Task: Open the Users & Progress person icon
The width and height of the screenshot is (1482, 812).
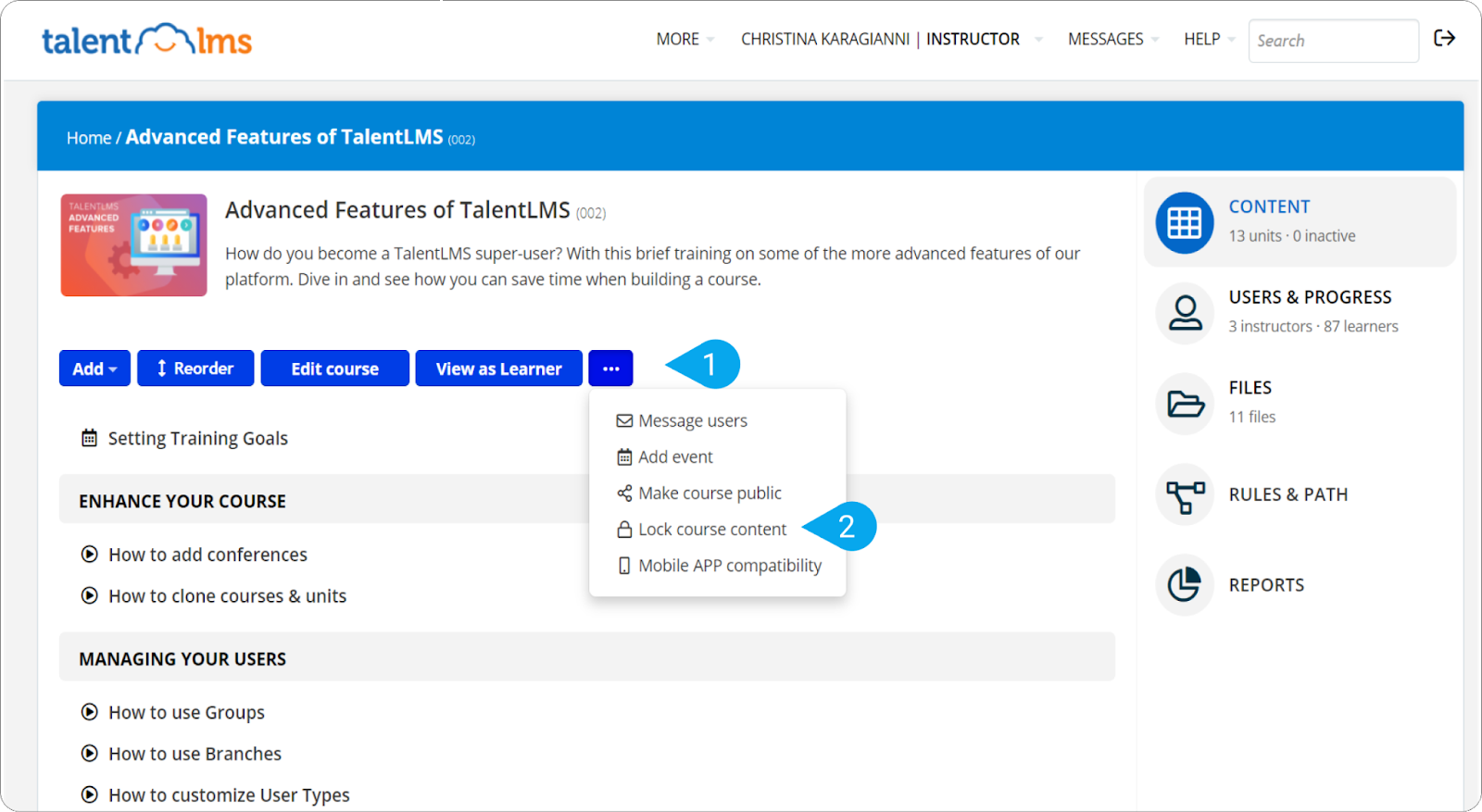Action: (1184, 313)
